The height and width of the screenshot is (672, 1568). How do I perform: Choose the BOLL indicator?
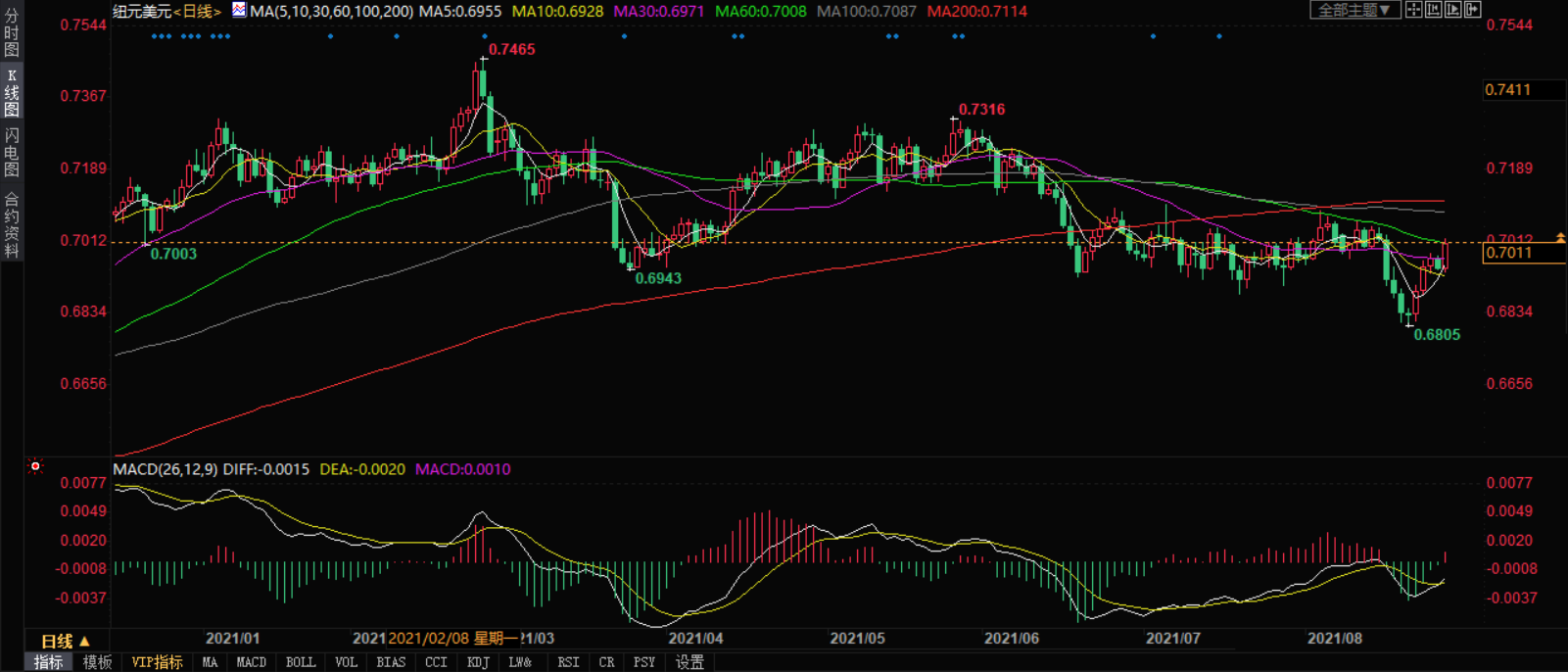pos(300,663)
